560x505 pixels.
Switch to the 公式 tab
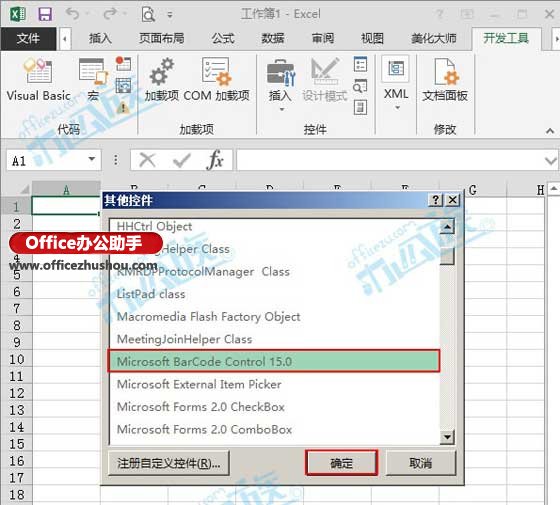[223, 38]
